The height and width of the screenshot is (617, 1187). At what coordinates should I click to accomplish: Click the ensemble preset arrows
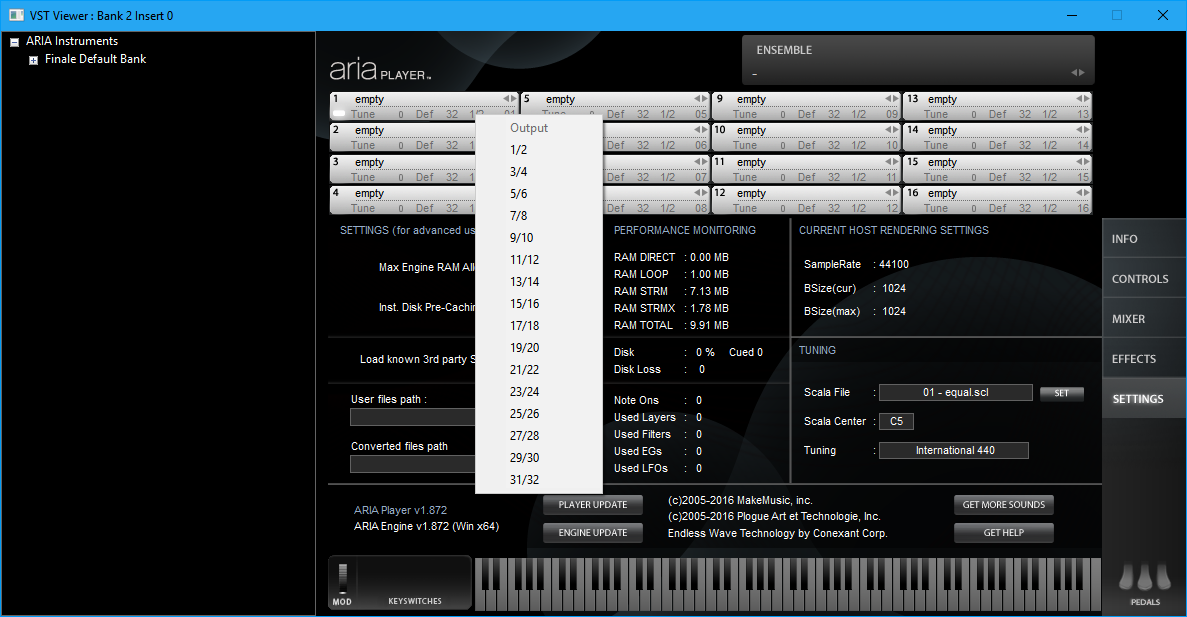click(x=1077, y=73)
